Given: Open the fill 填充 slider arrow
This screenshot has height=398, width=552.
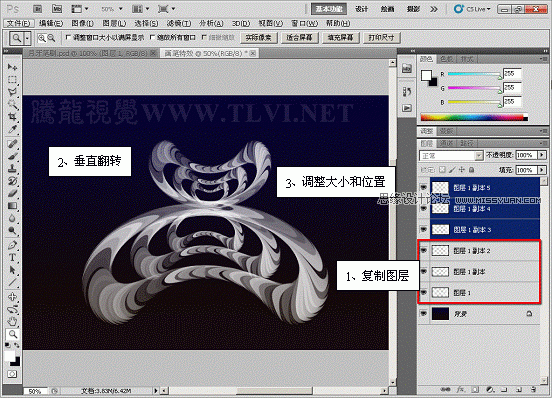Looking at the screenshot, I should point(542,170).
